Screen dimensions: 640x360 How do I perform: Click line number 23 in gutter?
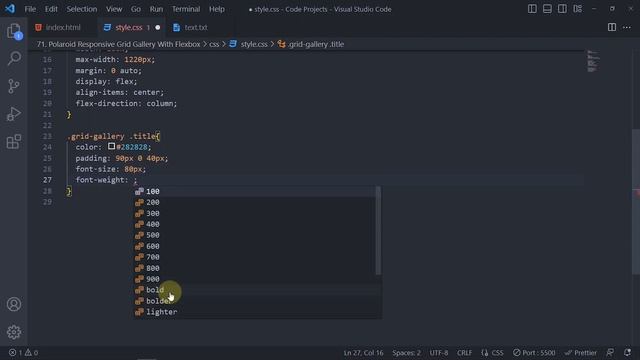click(x=47, y=136)
